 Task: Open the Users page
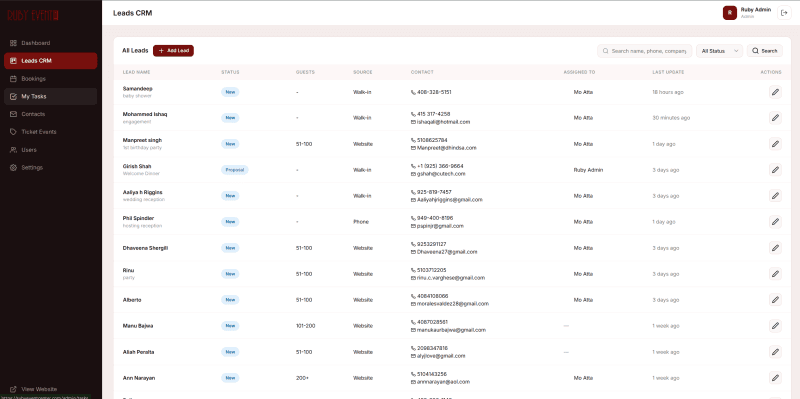pyautogui.click(x=51, y=150)
